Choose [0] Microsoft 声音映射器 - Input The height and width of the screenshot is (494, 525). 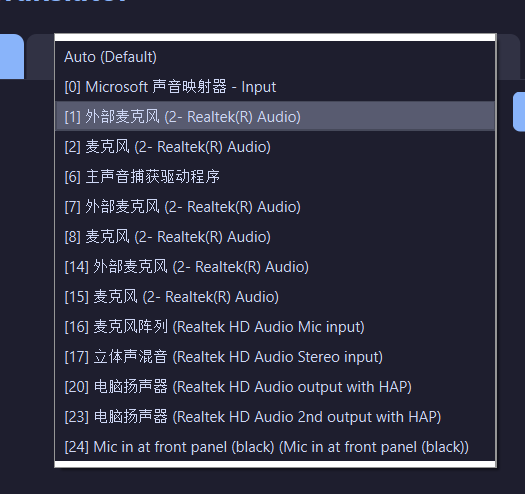(x=275, y=87)
